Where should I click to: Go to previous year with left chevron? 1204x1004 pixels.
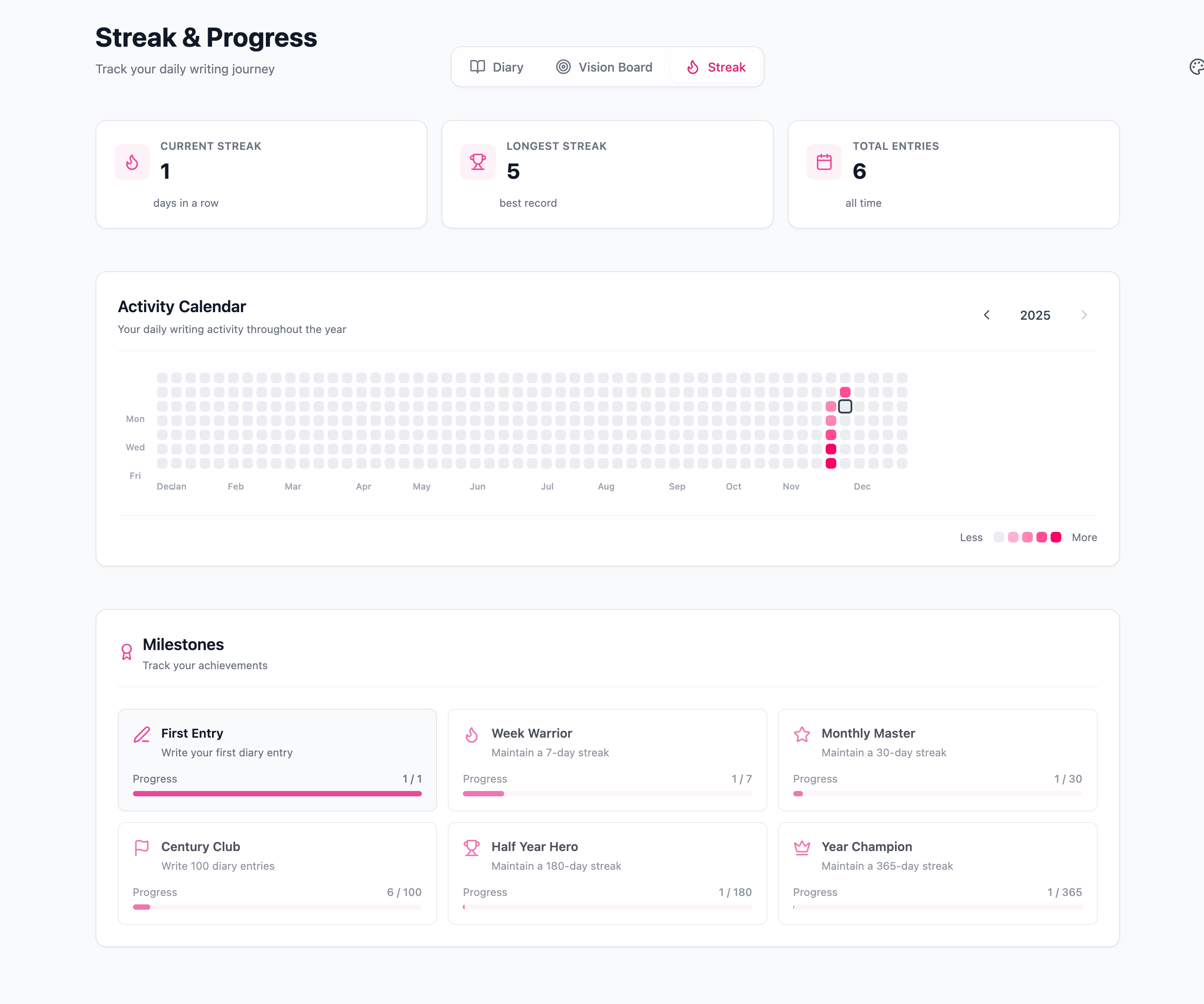pos(987,315)
